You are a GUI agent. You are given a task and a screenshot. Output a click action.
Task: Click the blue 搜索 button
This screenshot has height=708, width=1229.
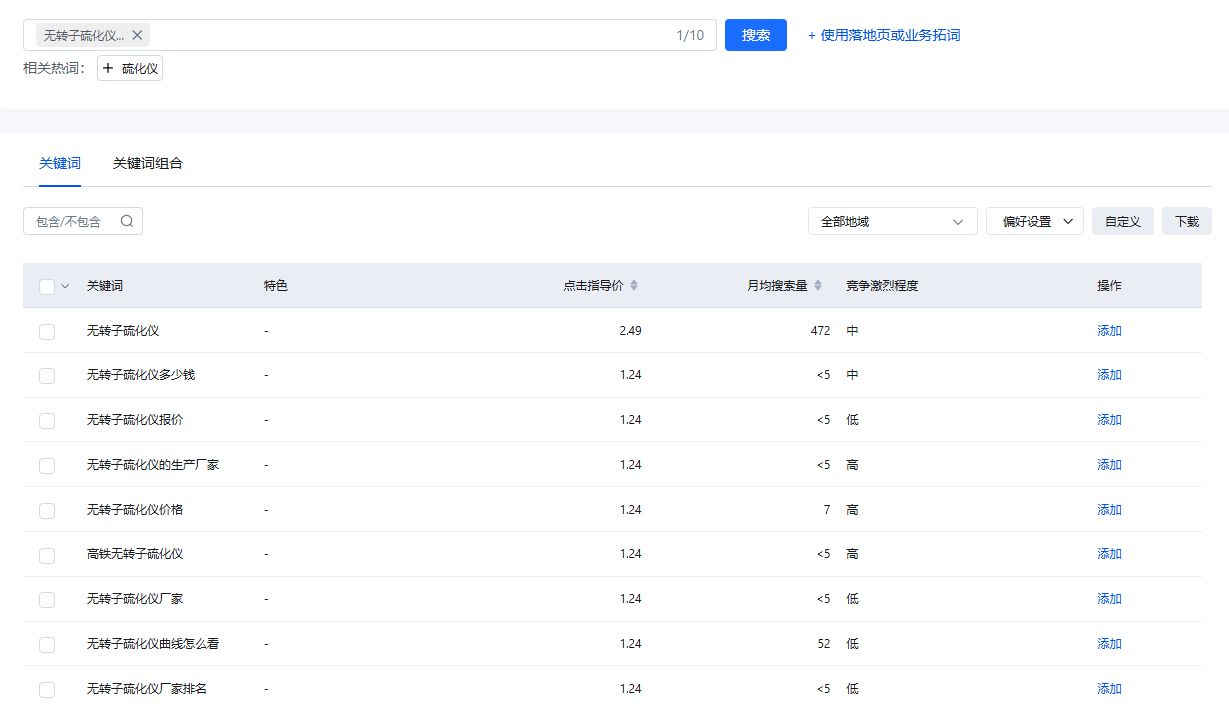point(756,35)
